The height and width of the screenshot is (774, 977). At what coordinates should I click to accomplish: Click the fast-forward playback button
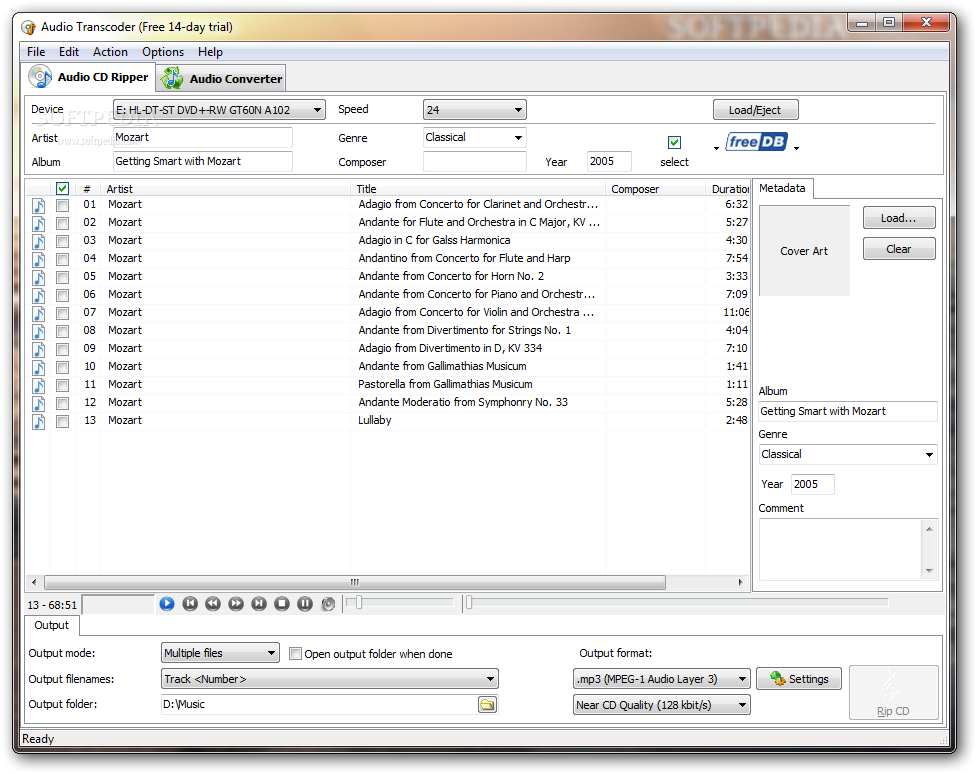(x=236, y=603)
